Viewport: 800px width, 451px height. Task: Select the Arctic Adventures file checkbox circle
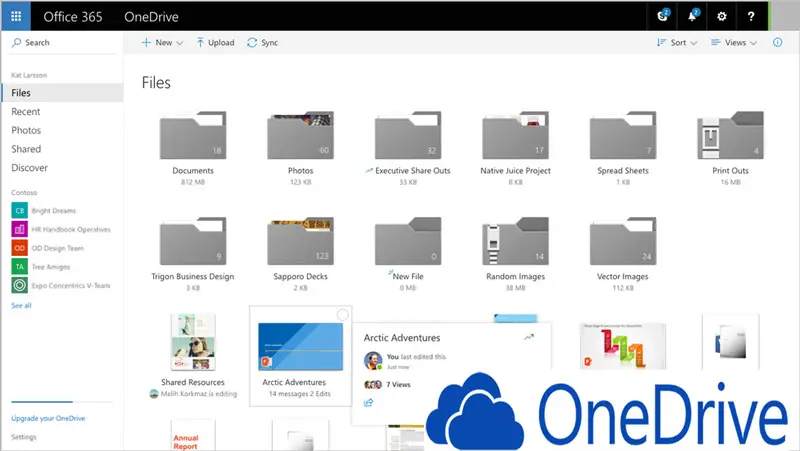[343, 315]
